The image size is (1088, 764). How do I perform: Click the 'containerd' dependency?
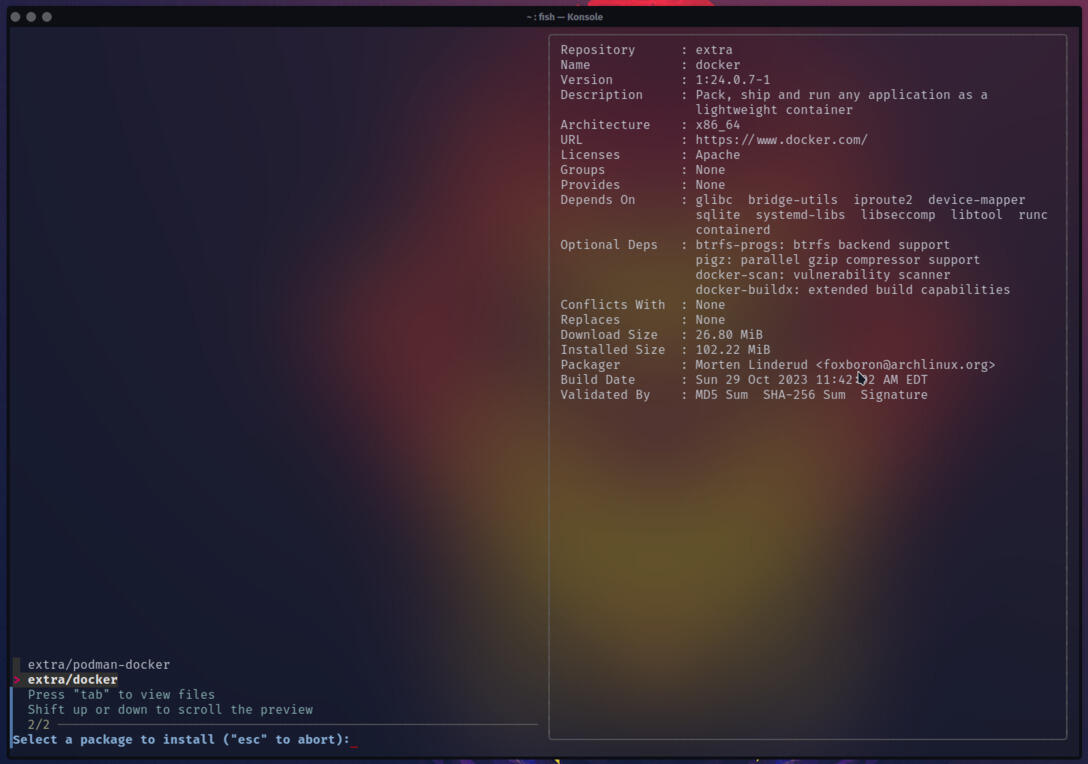[733, 230]
